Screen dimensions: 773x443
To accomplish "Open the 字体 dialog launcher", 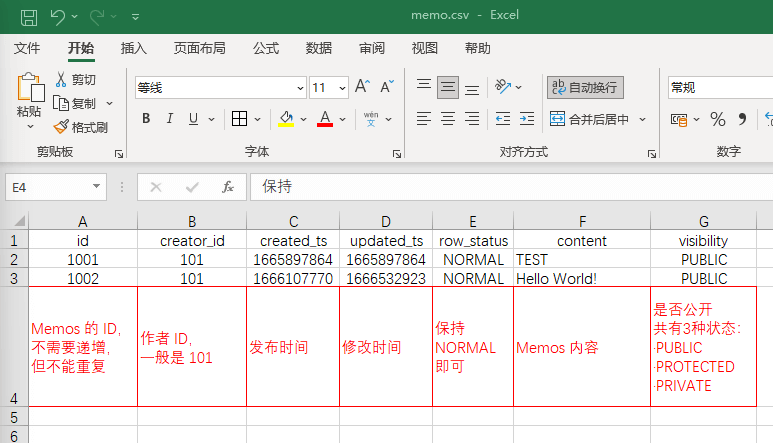I will coord(397,154).
